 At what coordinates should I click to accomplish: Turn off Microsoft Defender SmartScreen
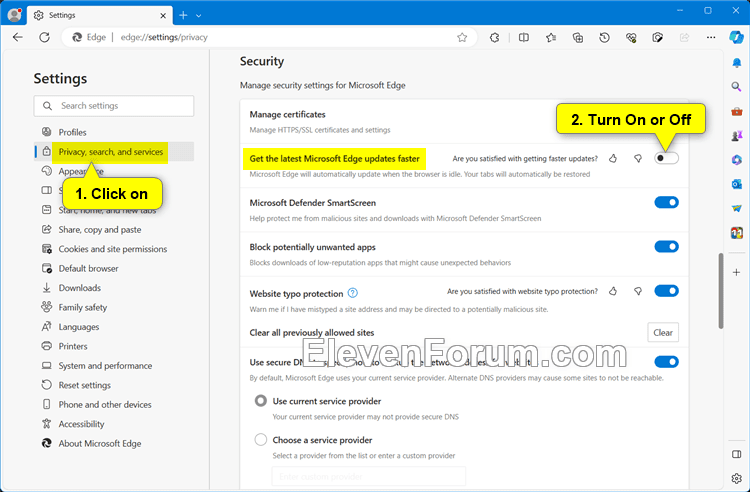(x=666, y=203)
